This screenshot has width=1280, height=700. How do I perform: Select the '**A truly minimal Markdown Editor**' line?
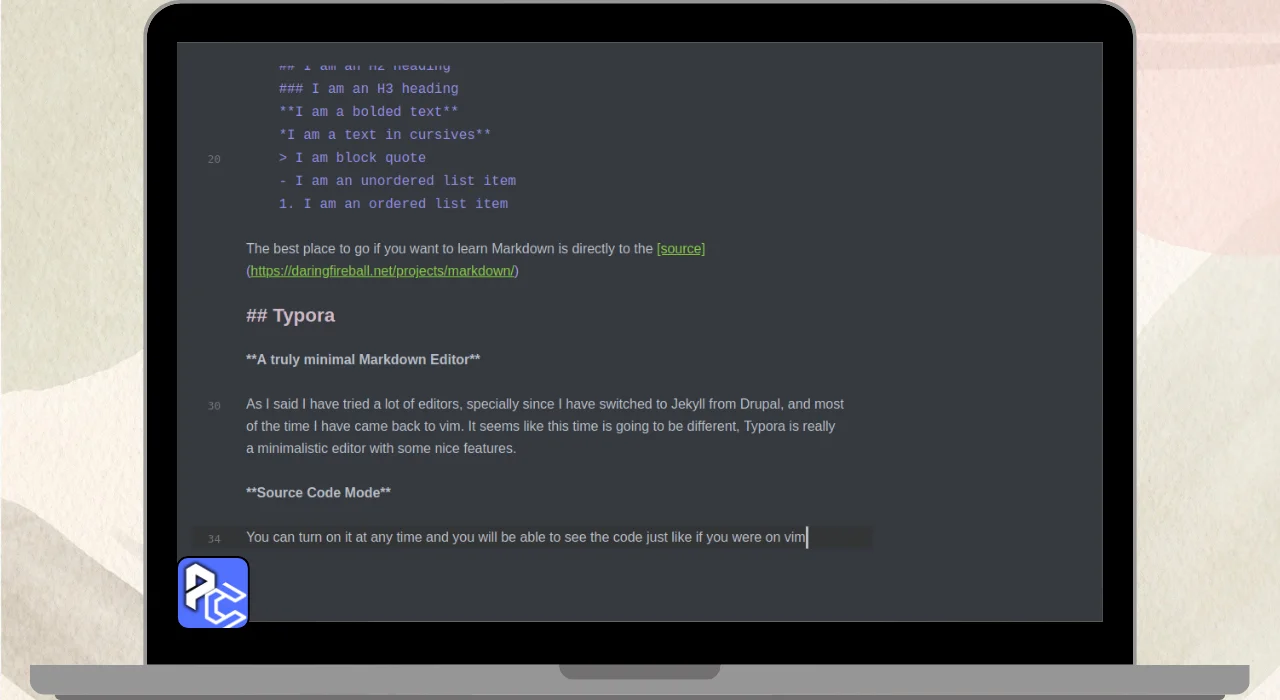pyautogui.click(x=363, y=359)
